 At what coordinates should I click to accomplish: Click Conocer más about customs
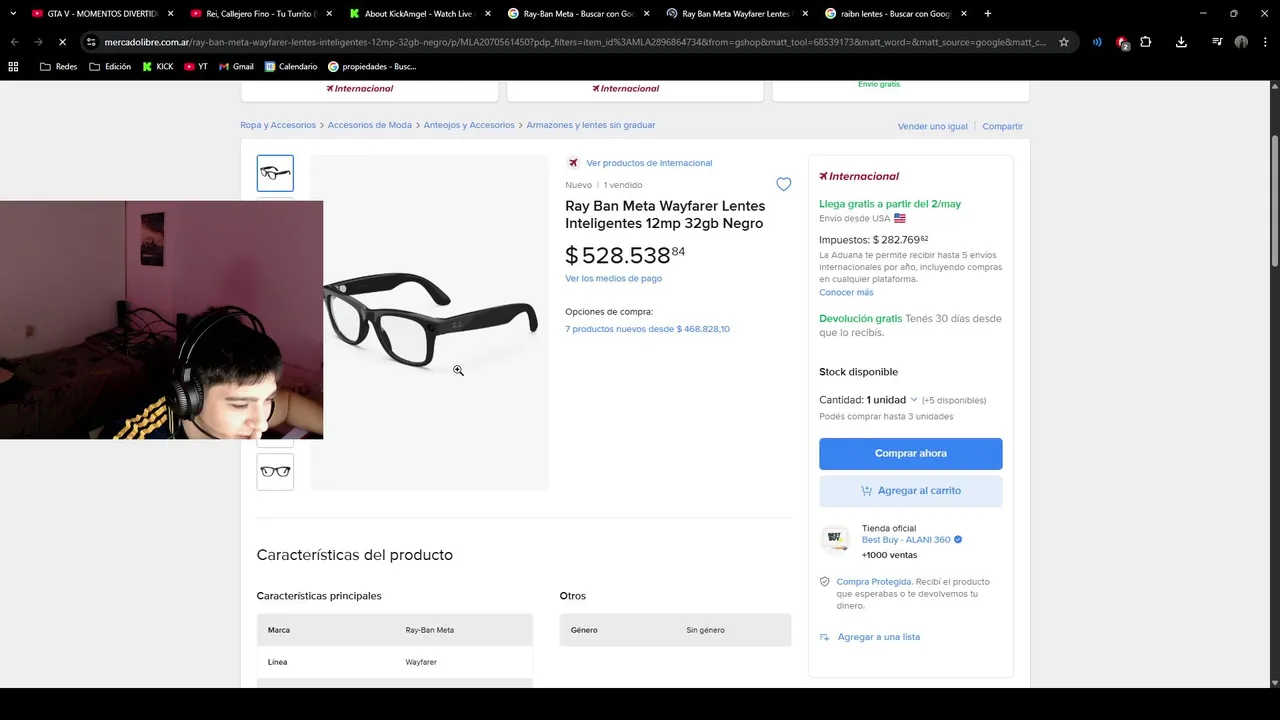(x=846, y=292)
